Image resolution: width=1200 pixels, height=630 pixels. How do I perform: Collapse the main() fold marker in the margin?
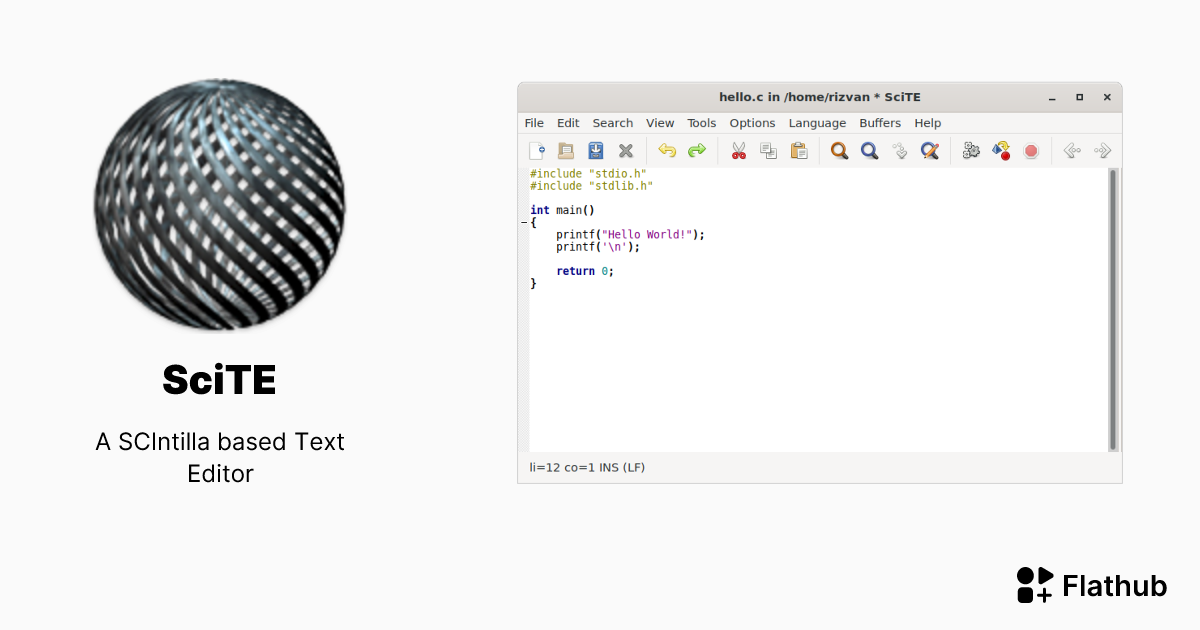pos(524,223)
